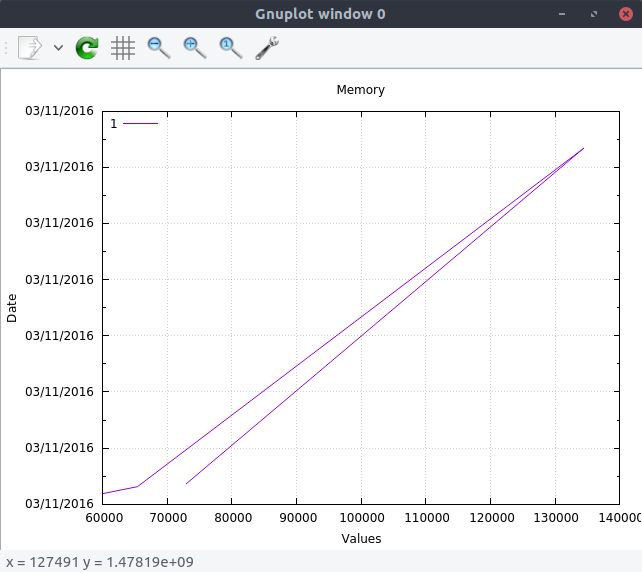Toggle the grid display icon
The height and width of the screenshot is (572, 642).
pyautogui.click(x=122, y=48)
